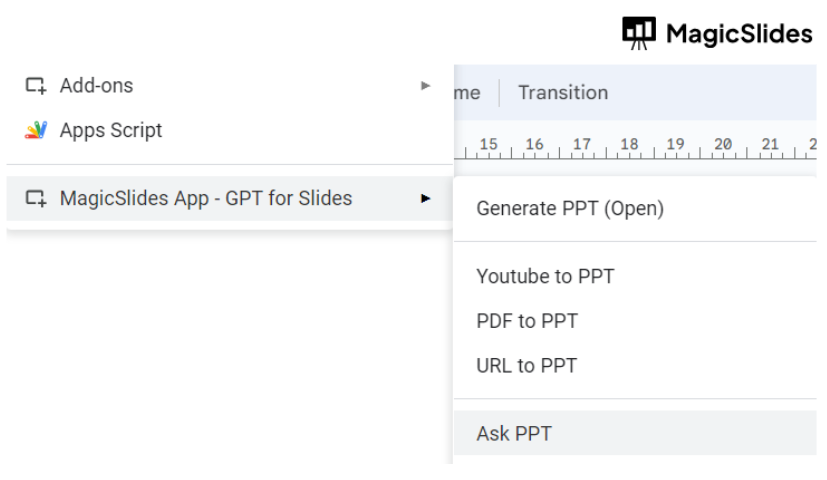Expand the Add-ons submenu arrow
This screenshot has width=827, height=480.
coord(426,86)
